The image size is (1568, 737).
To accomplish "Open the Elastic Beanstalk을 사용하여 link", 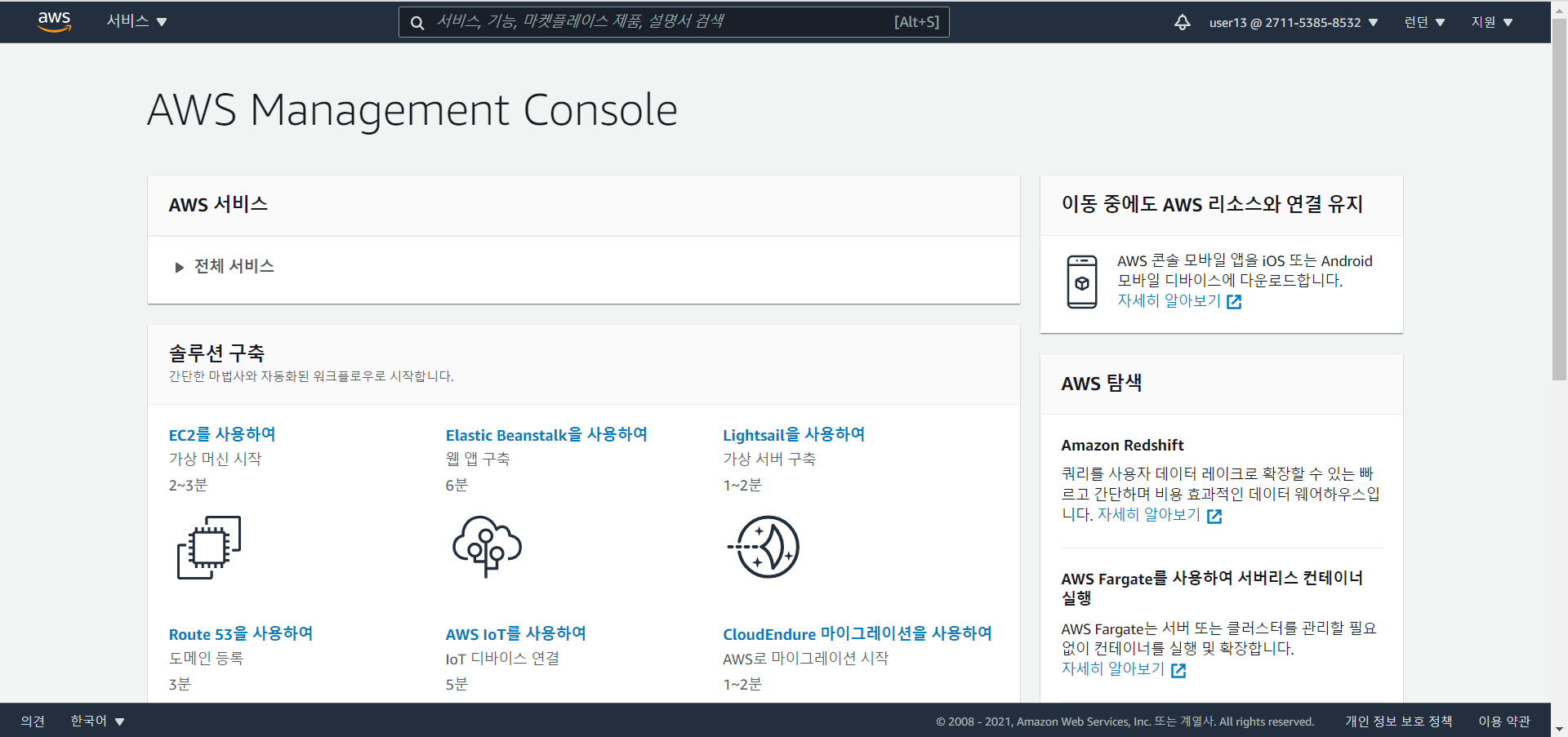I will [x=546, y=434].
